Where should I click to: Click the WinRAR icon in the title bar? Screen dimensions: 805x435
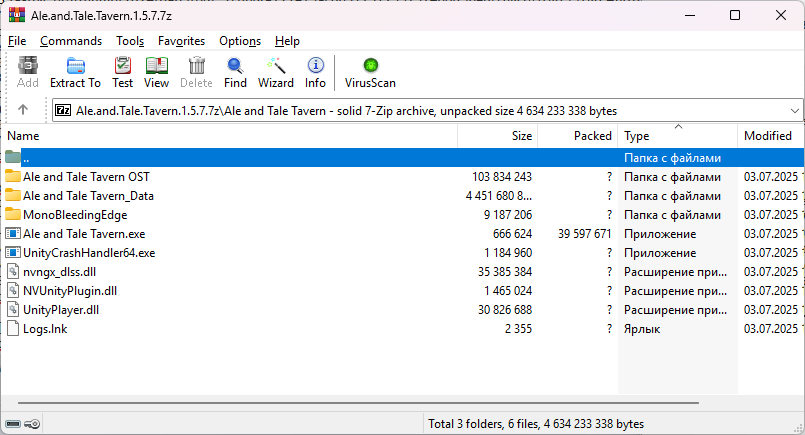(x=17, y=15)
